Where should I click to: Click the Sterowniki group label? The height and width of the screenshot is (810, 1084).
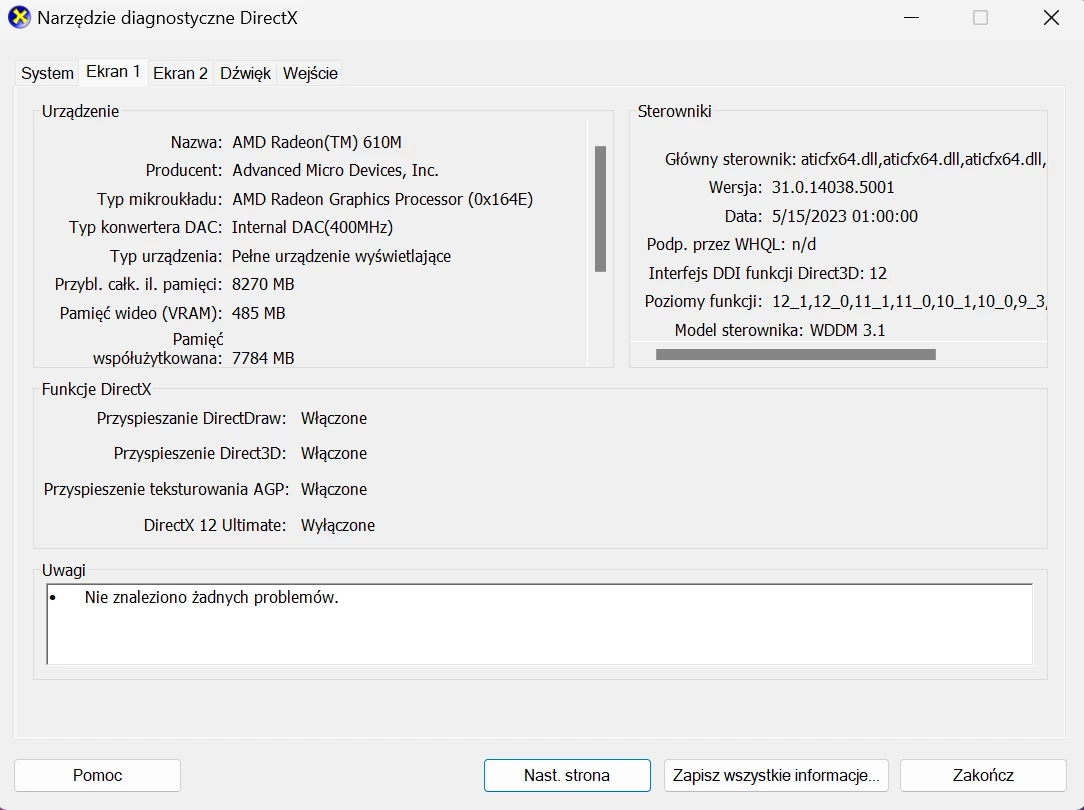click(675, 111)
